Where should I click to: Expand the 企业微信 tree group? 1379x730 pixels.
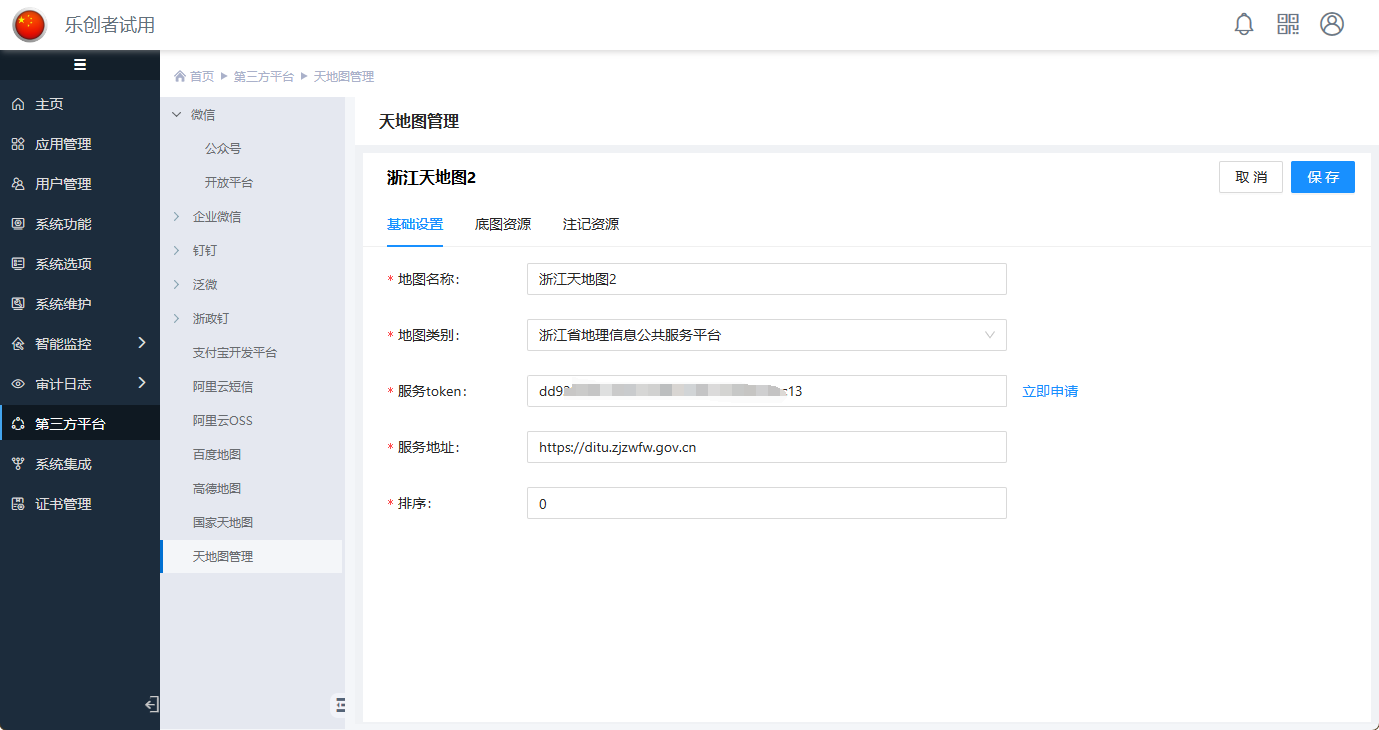177,216
